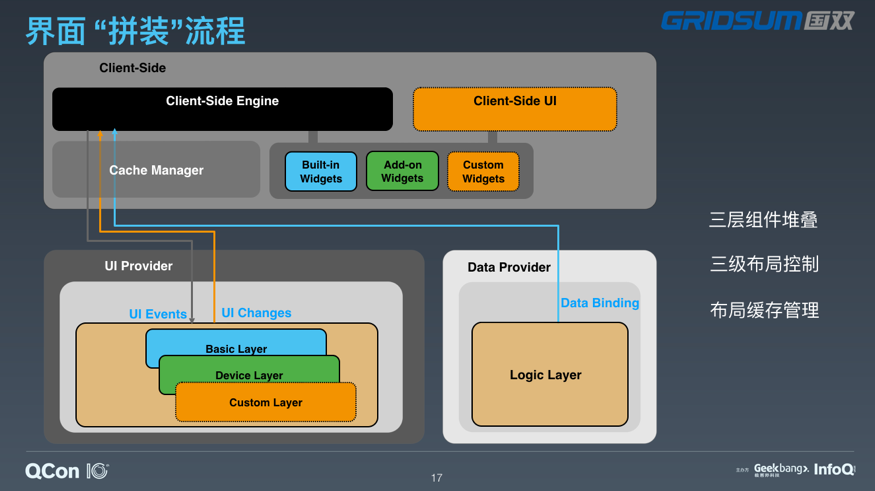875x491 pixels.
Task: Select the Cache Manager box
Action: click(156, 170)
